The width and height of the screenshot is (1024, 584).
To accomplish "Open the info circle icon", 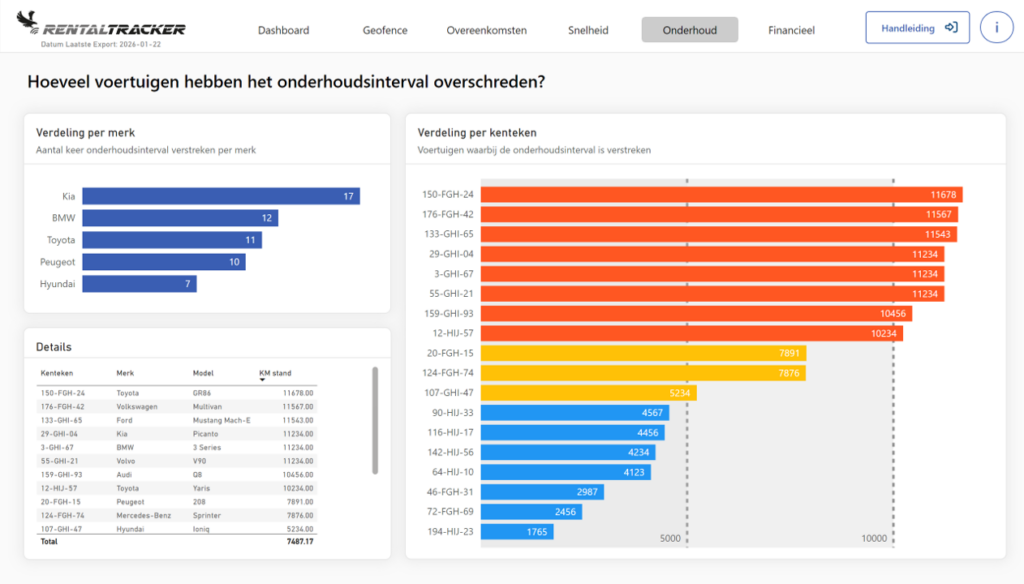I will click(x=996, y=27).
